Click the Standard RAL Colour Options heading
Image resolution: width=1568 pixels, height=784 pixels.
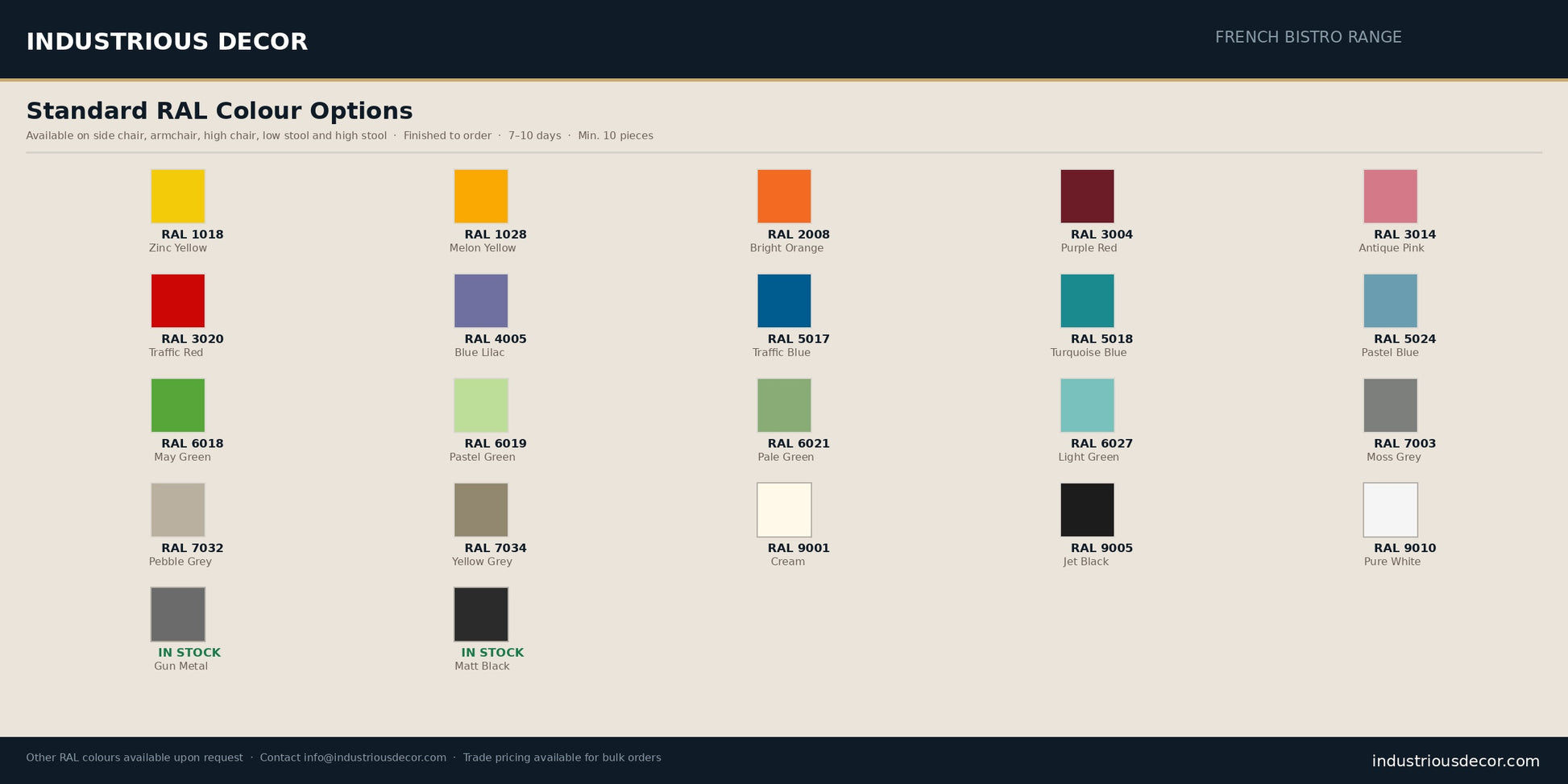pos(219,111)
